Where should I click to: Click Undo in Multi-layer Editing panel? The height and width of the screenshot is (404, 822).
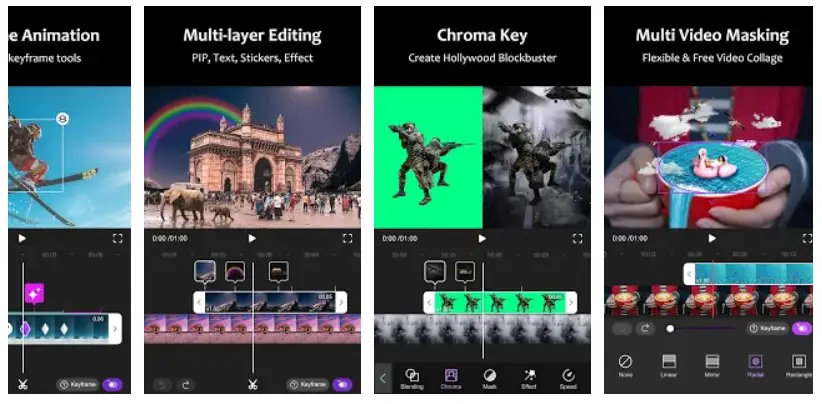pyautogui.click(x=163, y=385)
